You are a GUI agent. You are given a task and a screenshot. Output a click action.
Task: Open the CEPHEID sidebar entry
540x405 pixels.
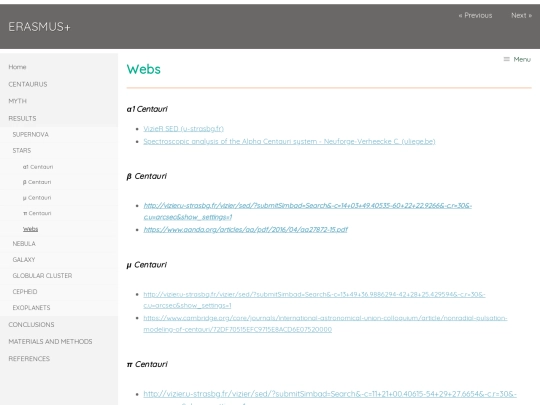25,292
